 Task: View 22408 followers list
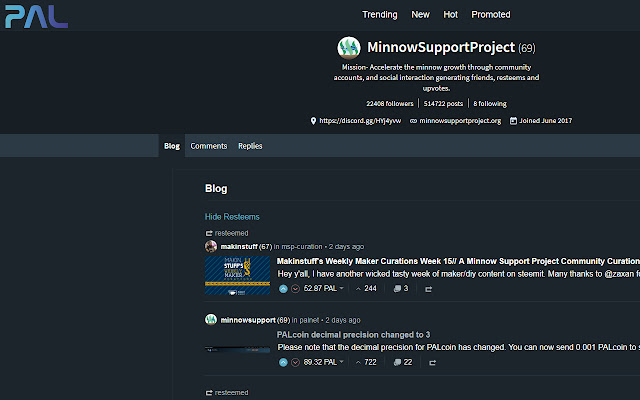tap(390, 104)
